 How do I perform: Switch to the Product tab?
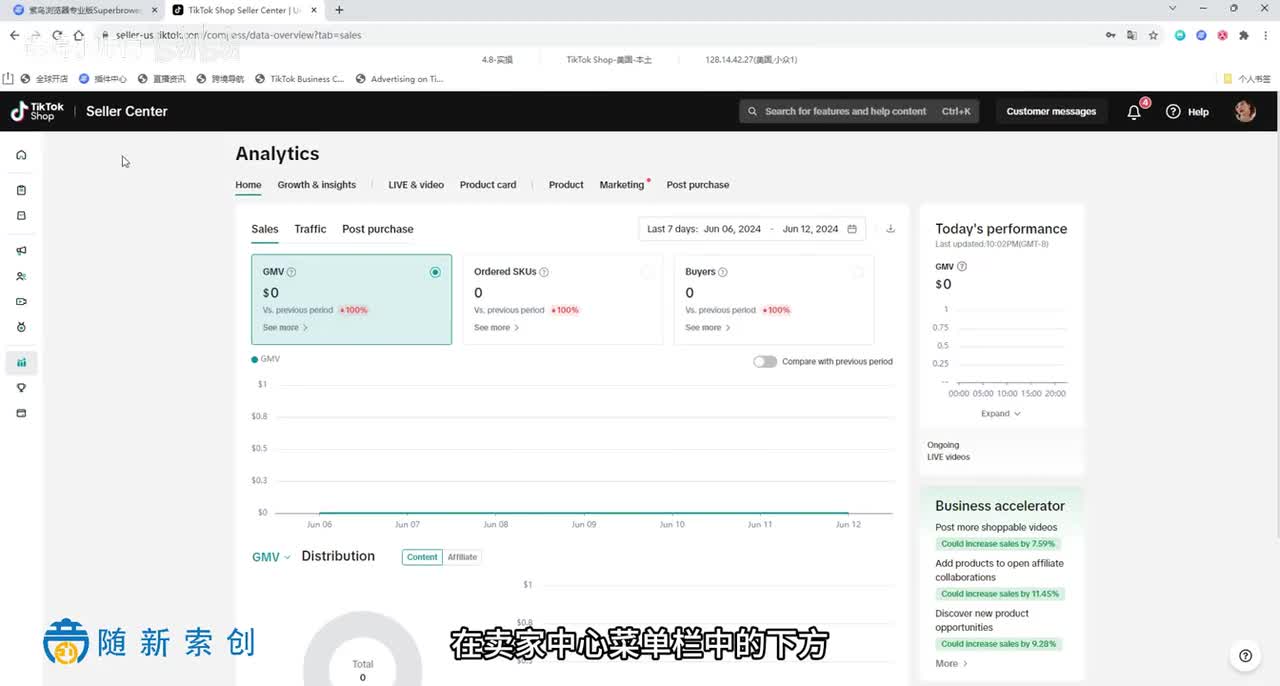566,185
